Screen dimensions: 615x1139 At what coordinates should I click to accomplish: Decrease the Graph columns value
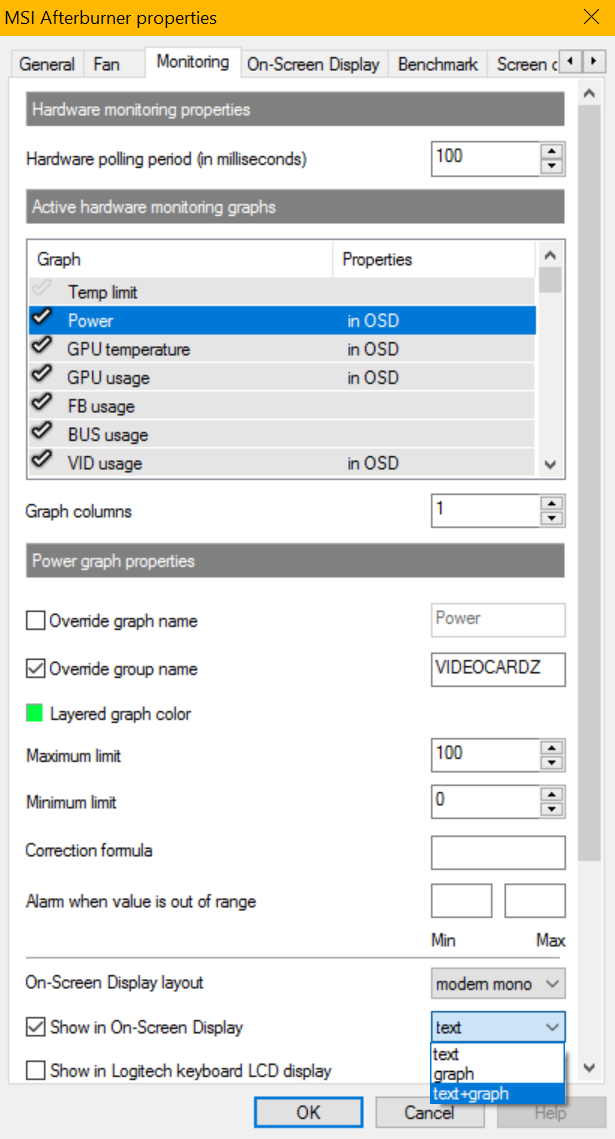point(551,518)
